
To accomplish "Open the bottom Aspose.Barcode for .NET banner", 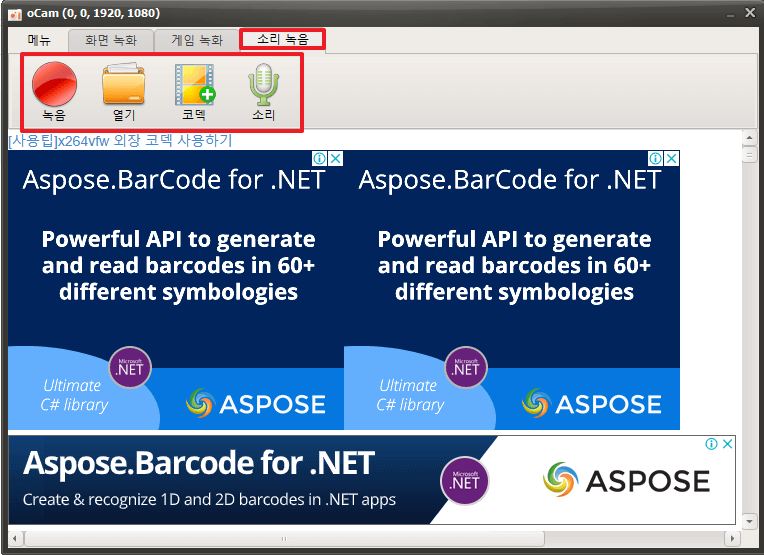I will [x=372, y=480].
